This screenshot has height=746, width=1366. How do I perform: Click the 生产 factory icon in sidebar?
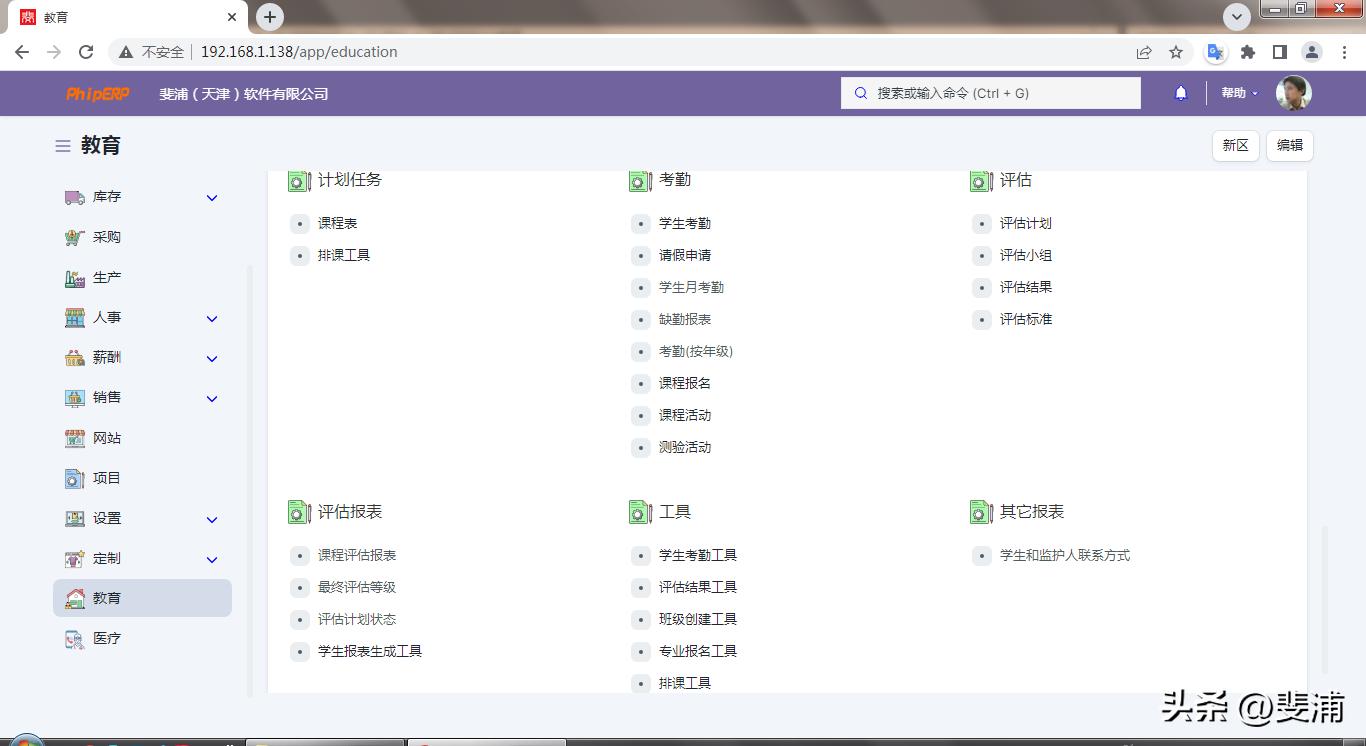pos(75,278)
